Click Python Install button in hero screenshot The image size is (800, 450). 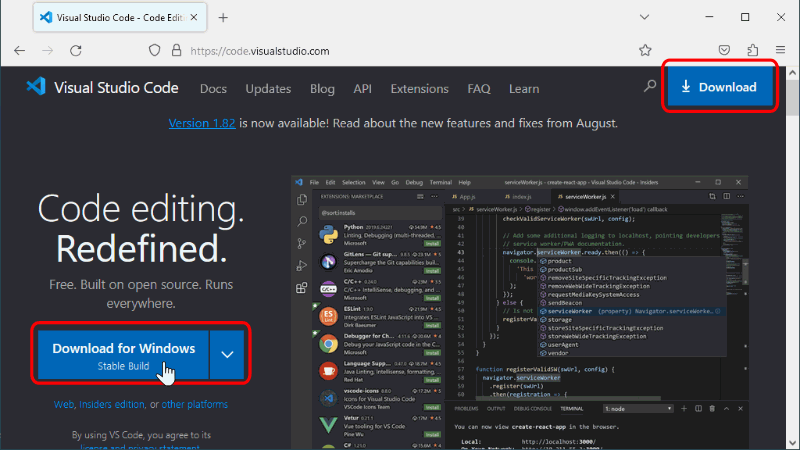[x=432, y=244]
